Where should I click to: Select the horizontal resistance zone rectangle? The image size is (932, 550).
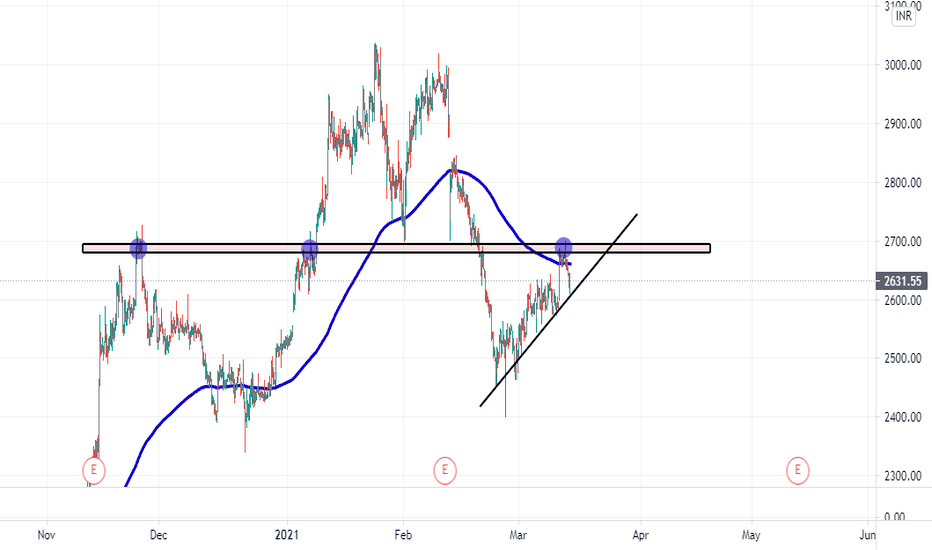pyautogui.click(x=396, y=248)
